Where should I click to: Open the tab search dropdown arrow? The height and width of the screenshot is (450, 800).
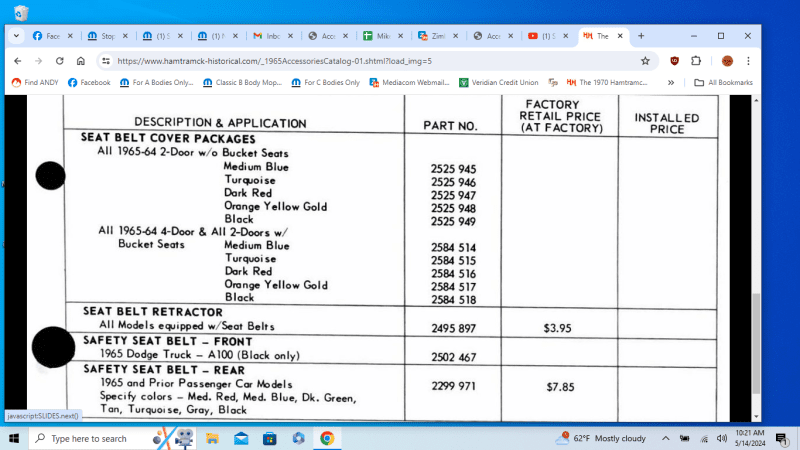tap(16, 36)
